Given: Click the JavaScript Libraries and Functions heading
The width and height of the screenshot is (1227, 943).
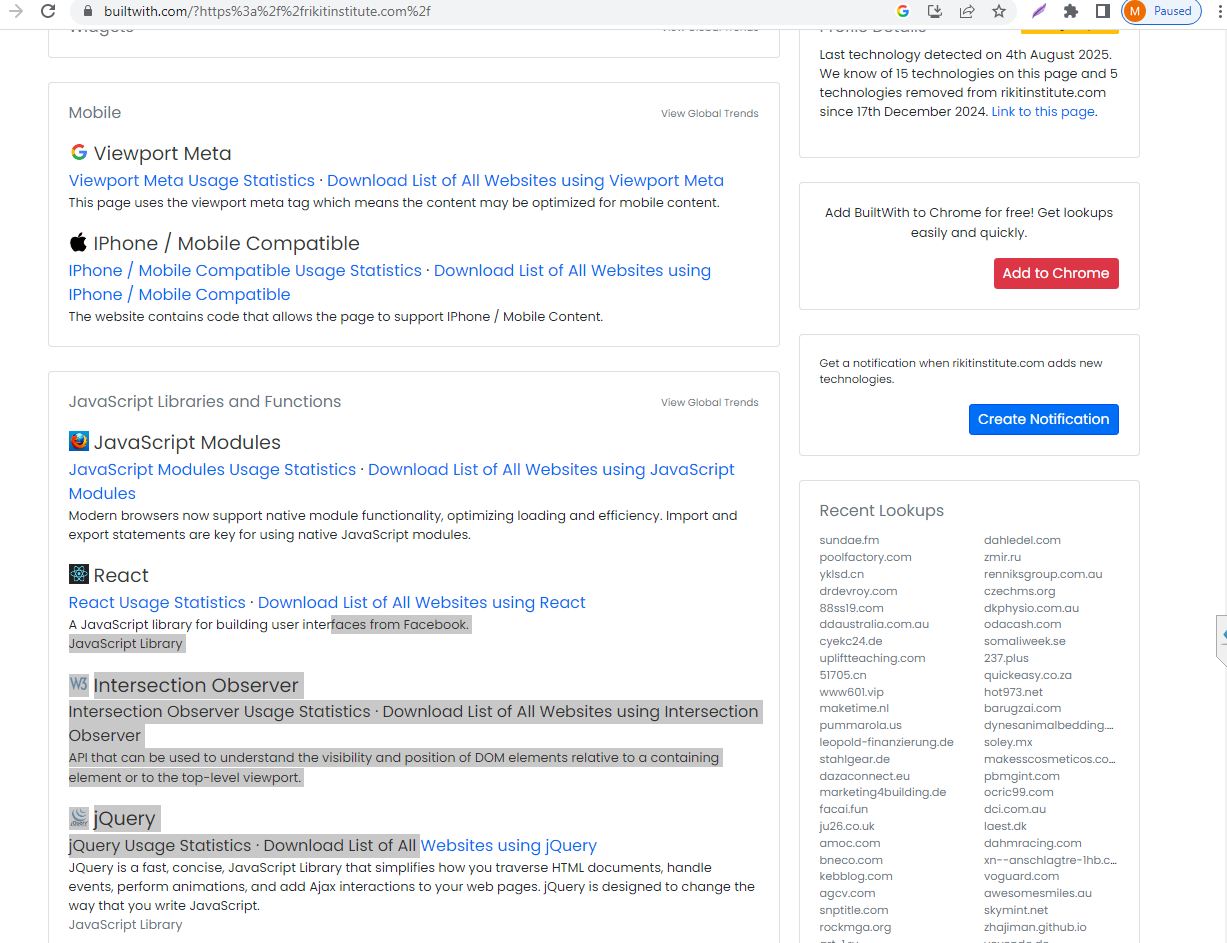Looking at the screenshot, I should click(205, 401).
